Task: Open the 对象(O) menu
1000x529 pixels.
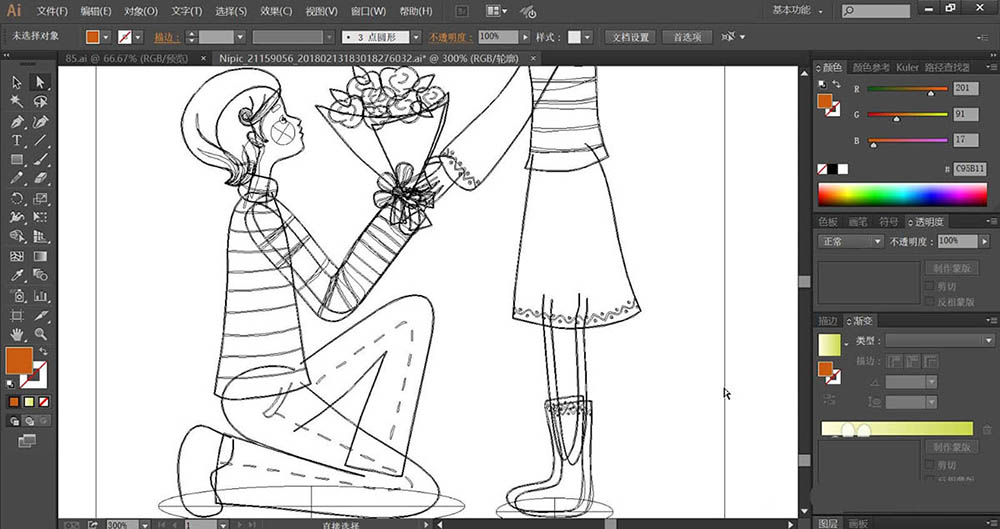Action: 141,11
